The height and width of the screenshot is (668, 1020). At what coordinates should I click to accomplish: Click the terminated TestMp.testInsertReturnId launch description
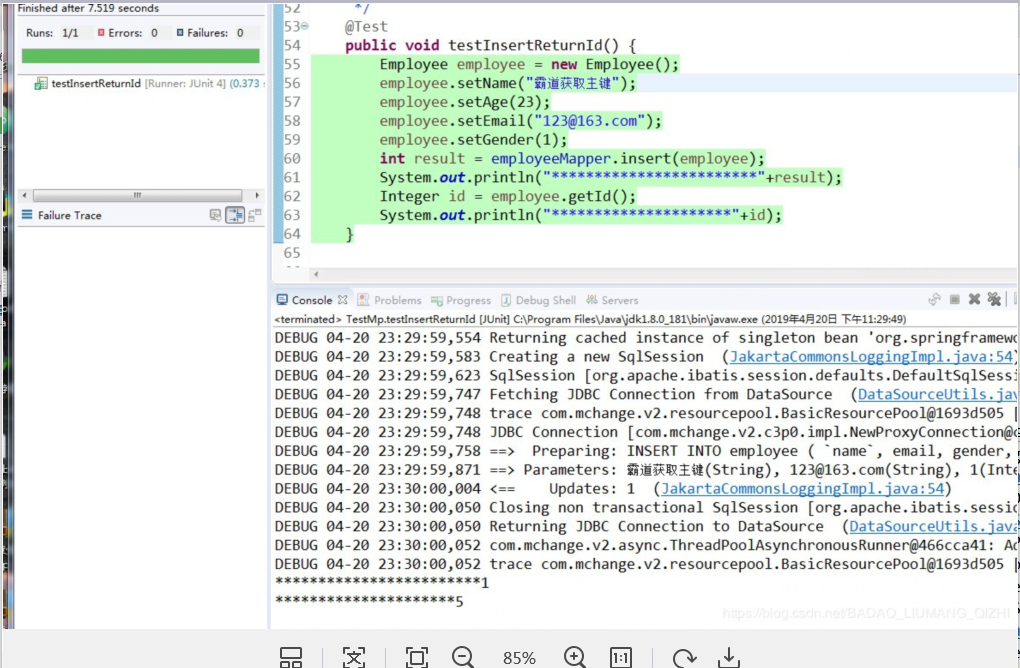[590, 319]
